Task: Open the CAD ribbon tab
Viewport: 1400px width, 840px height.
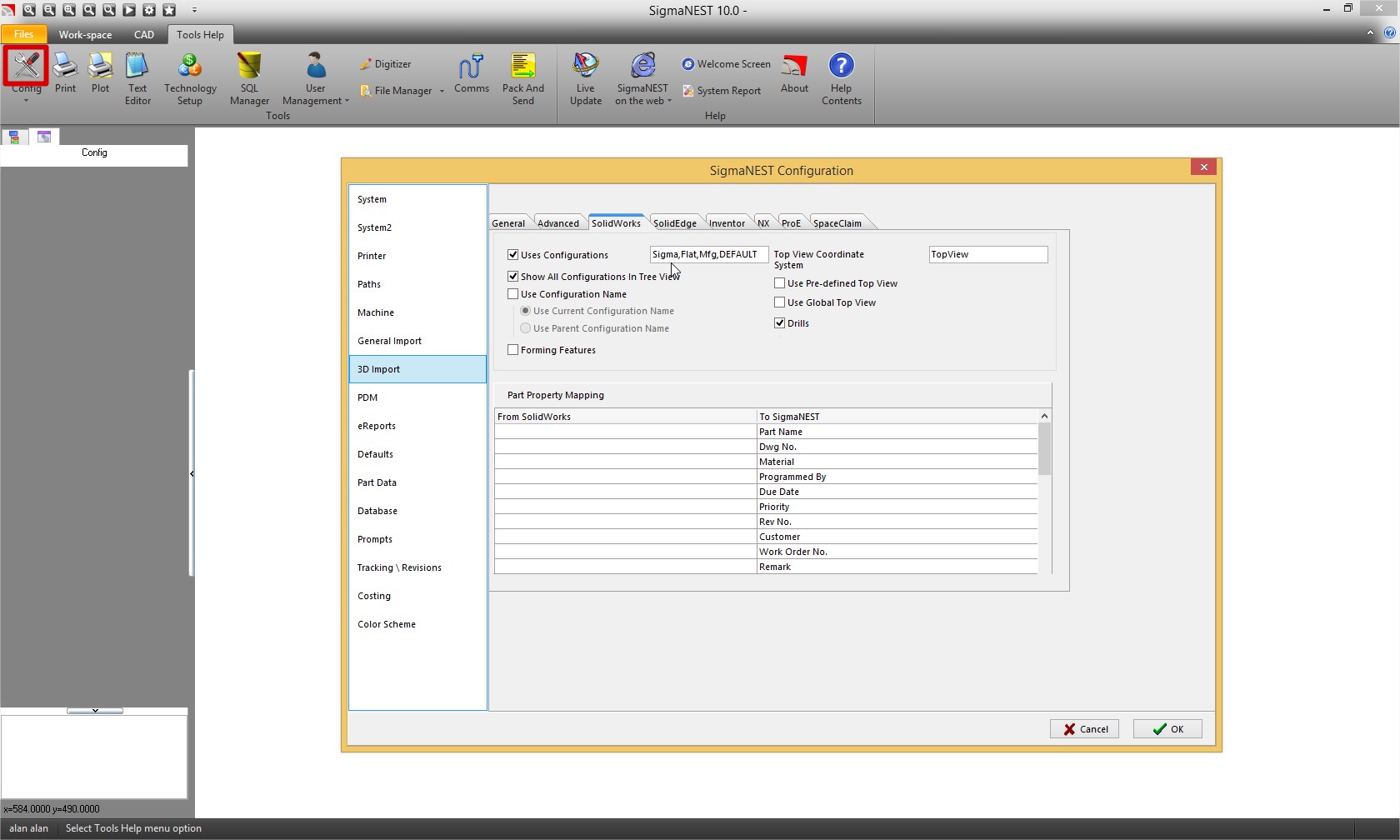Action: pyautogui.click(x=144, y=35)
